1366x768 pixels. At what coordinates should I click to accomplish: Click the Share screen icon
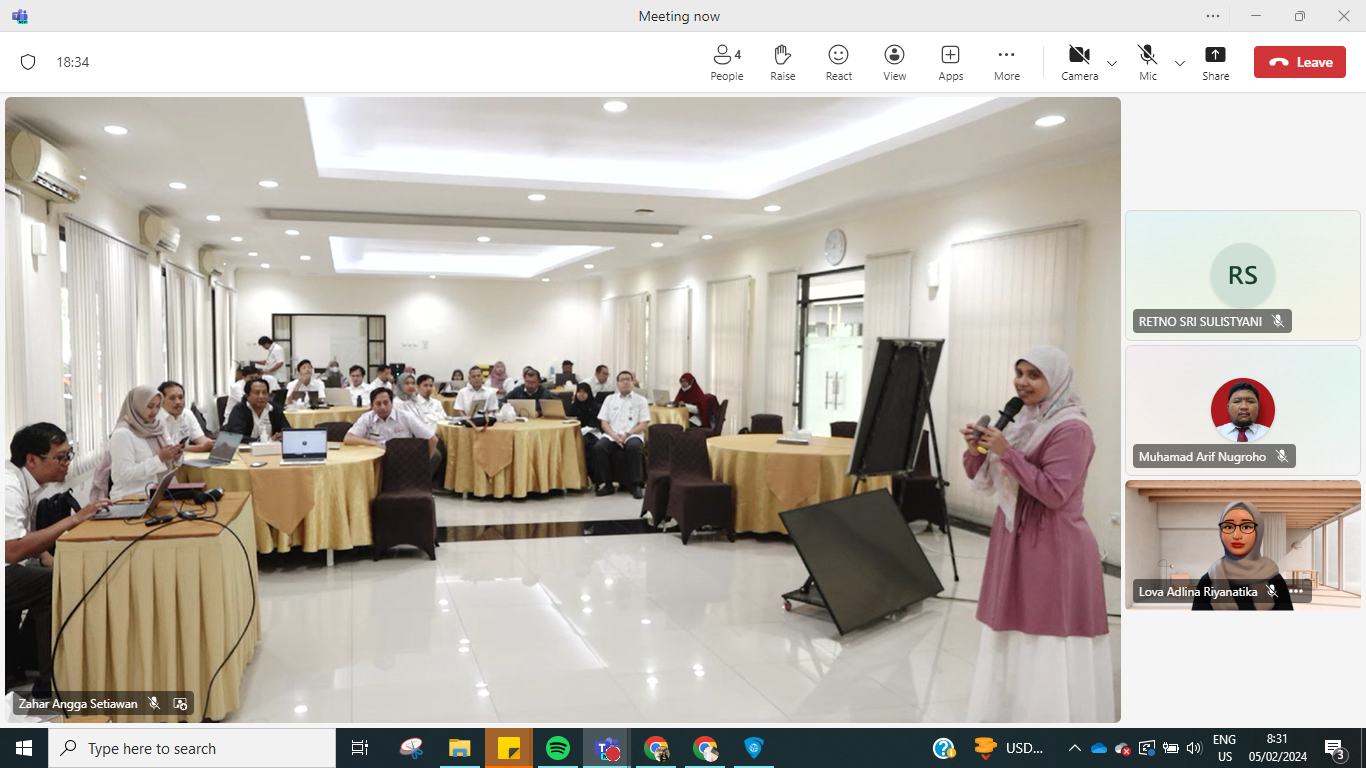point(1215,62)
